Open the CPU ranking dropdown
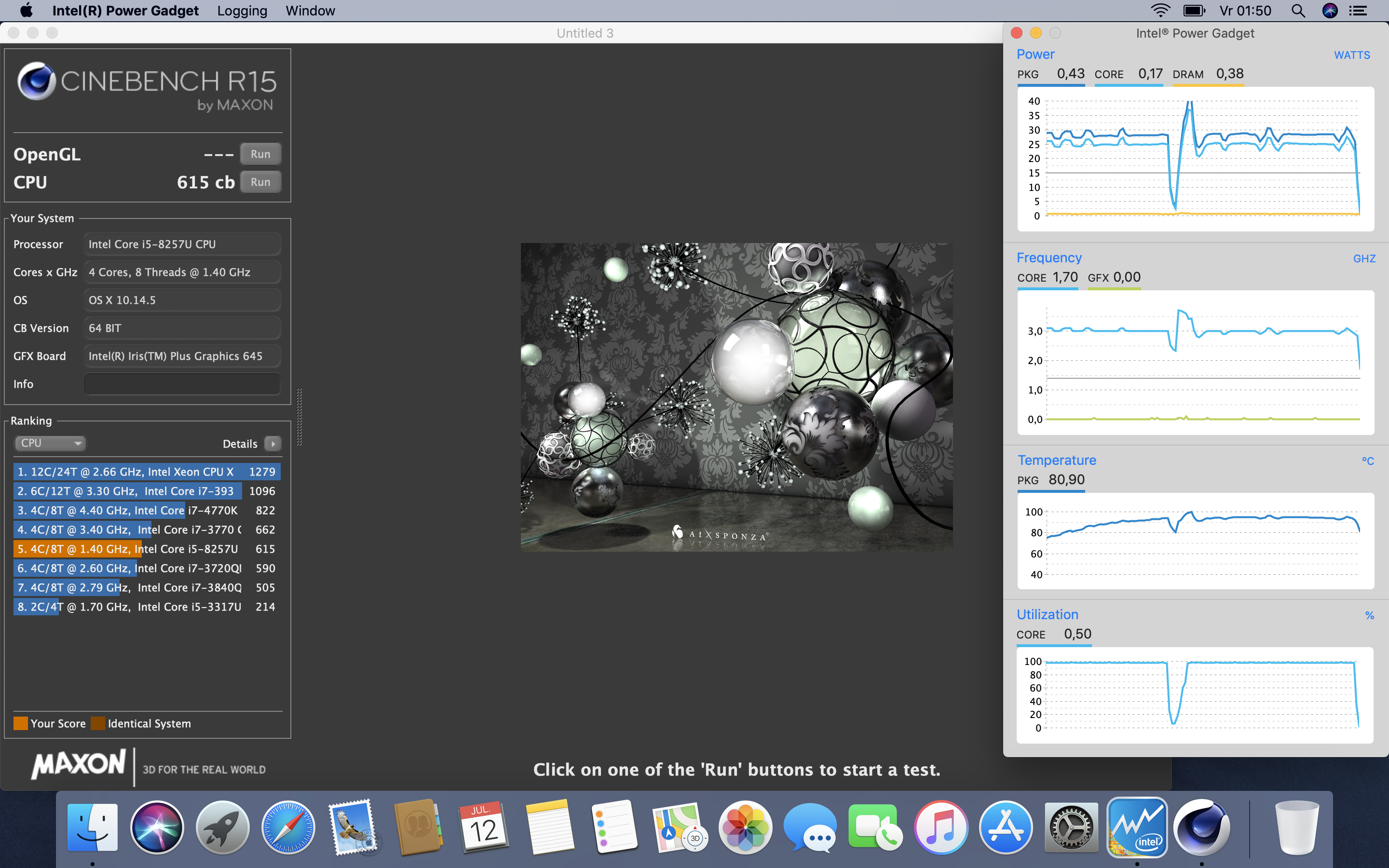 coord(50,443)
